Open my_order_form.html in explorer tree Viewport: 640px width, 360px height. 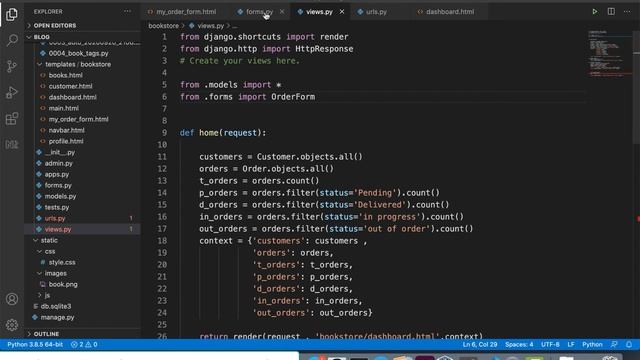pos(78,120)
